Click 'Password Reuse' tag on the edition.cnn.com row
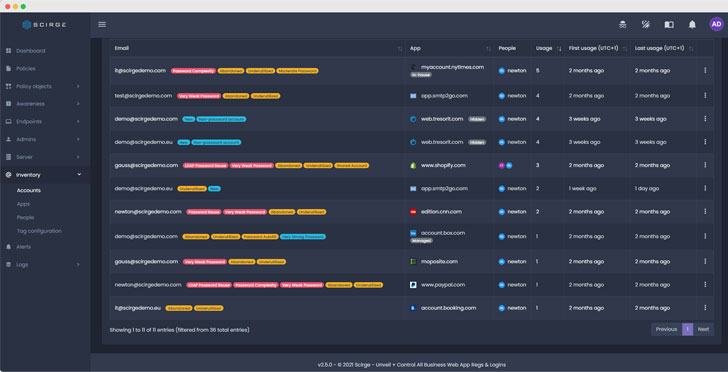This screenshot has width=728, height=372. coord(204,212)
